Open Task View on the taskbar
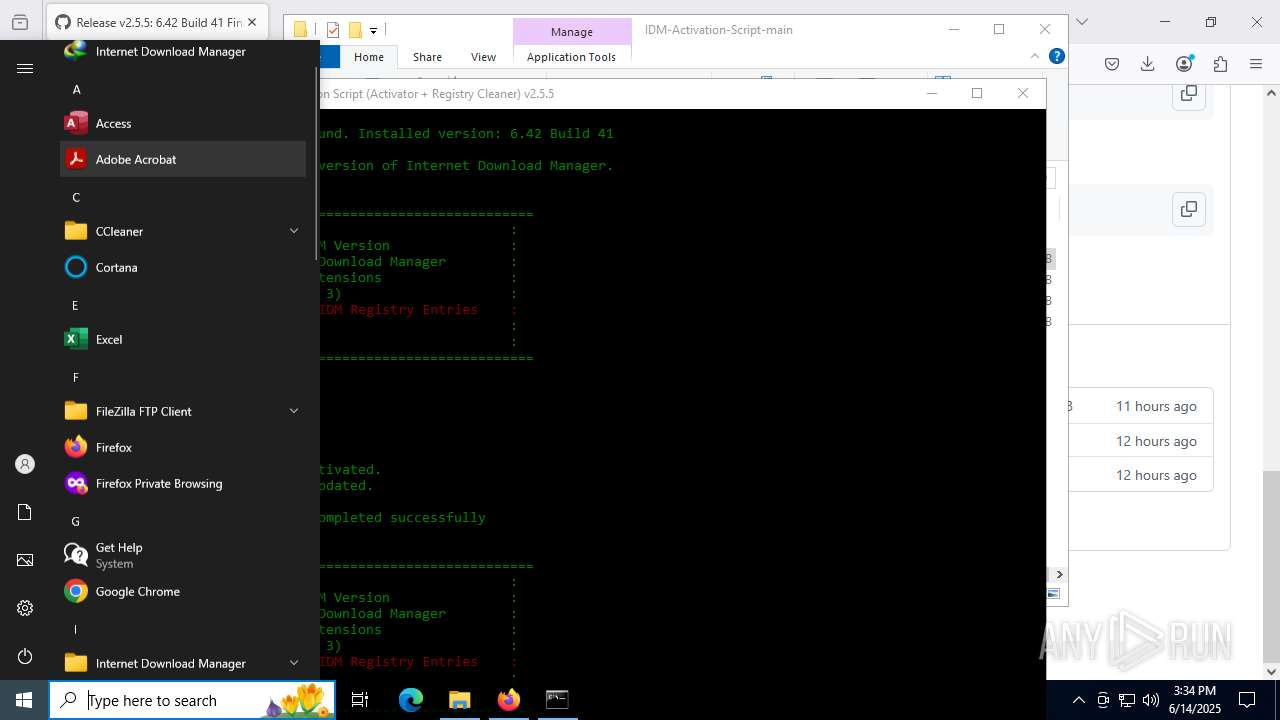The width and height of the screenshot is (1280, 720). pyautogui.click(x=360, y=700)
